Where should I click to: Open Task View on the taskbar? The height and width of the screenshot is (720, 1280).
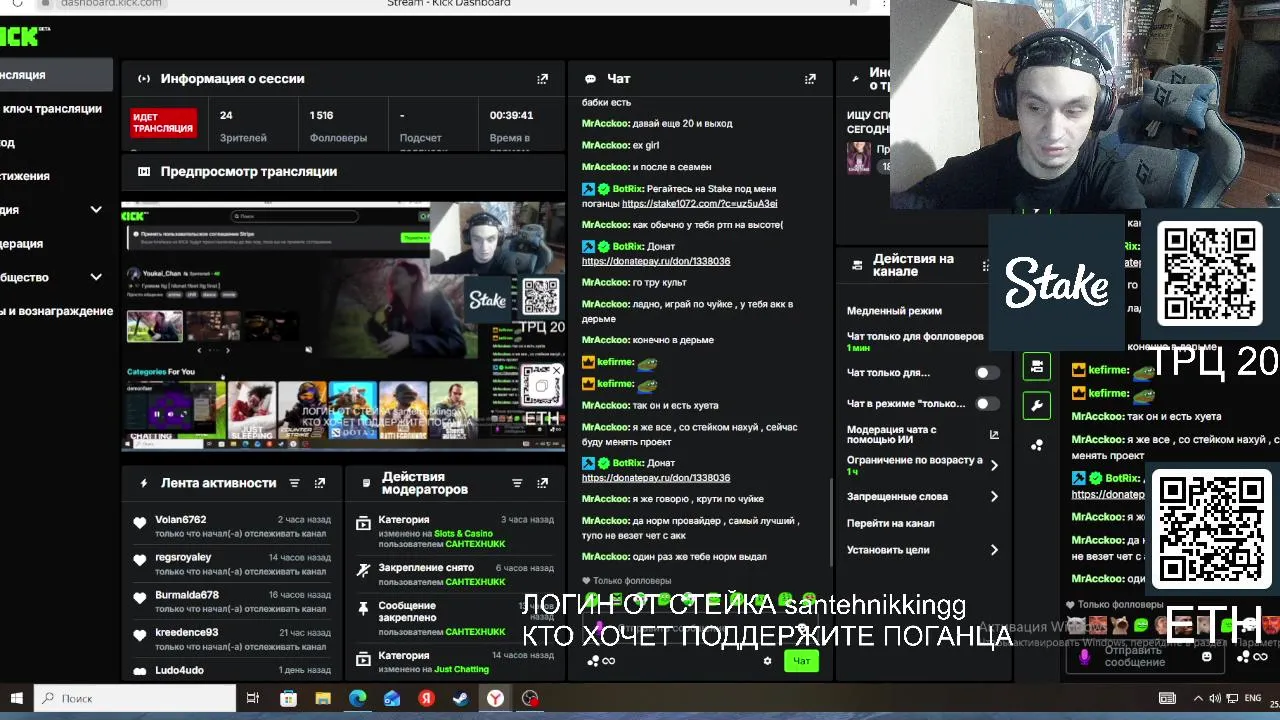253,698
